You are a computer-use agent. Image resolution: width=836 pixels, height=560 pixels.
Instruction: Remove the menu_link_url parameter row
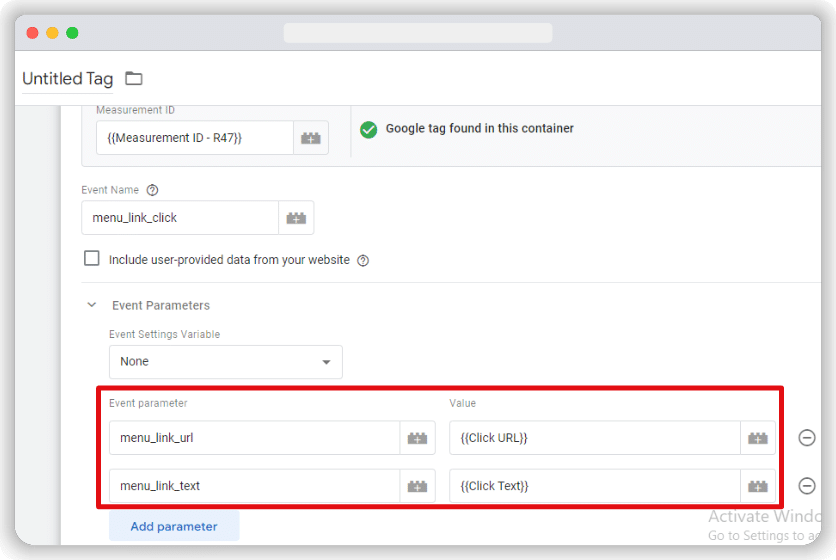[x=807, y=438]
